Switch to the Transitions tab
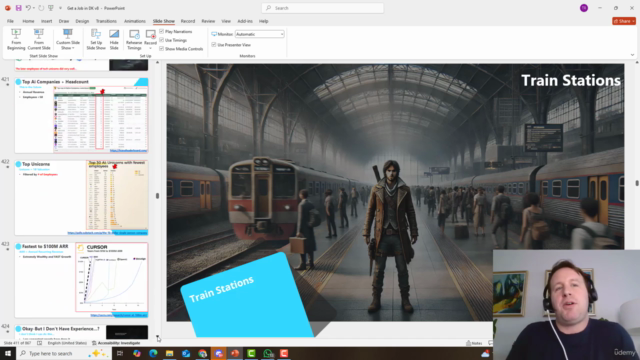The image size is (640, 360). (x=106, y=21)
